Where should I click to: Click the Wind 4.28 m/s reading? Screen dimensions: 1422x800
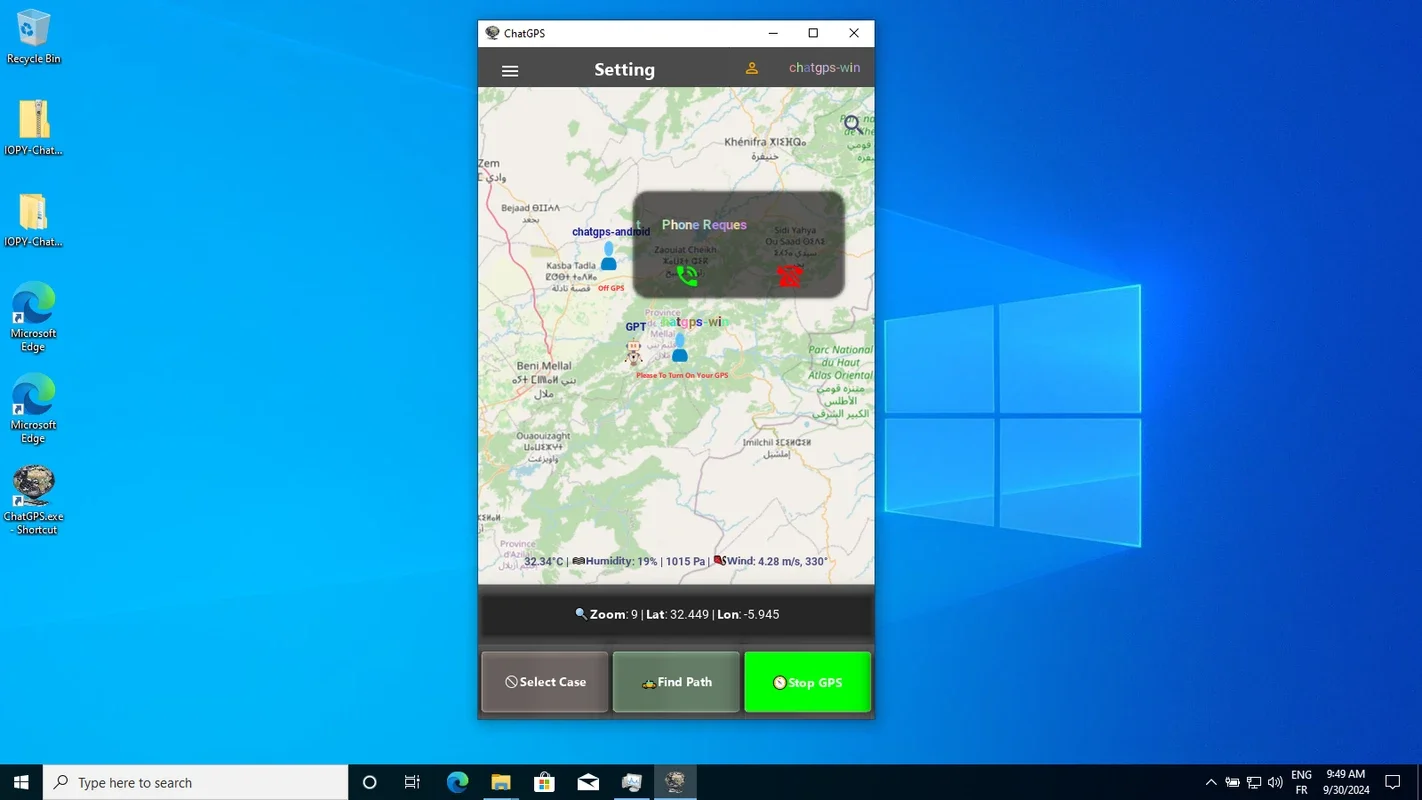coord(770,562)
